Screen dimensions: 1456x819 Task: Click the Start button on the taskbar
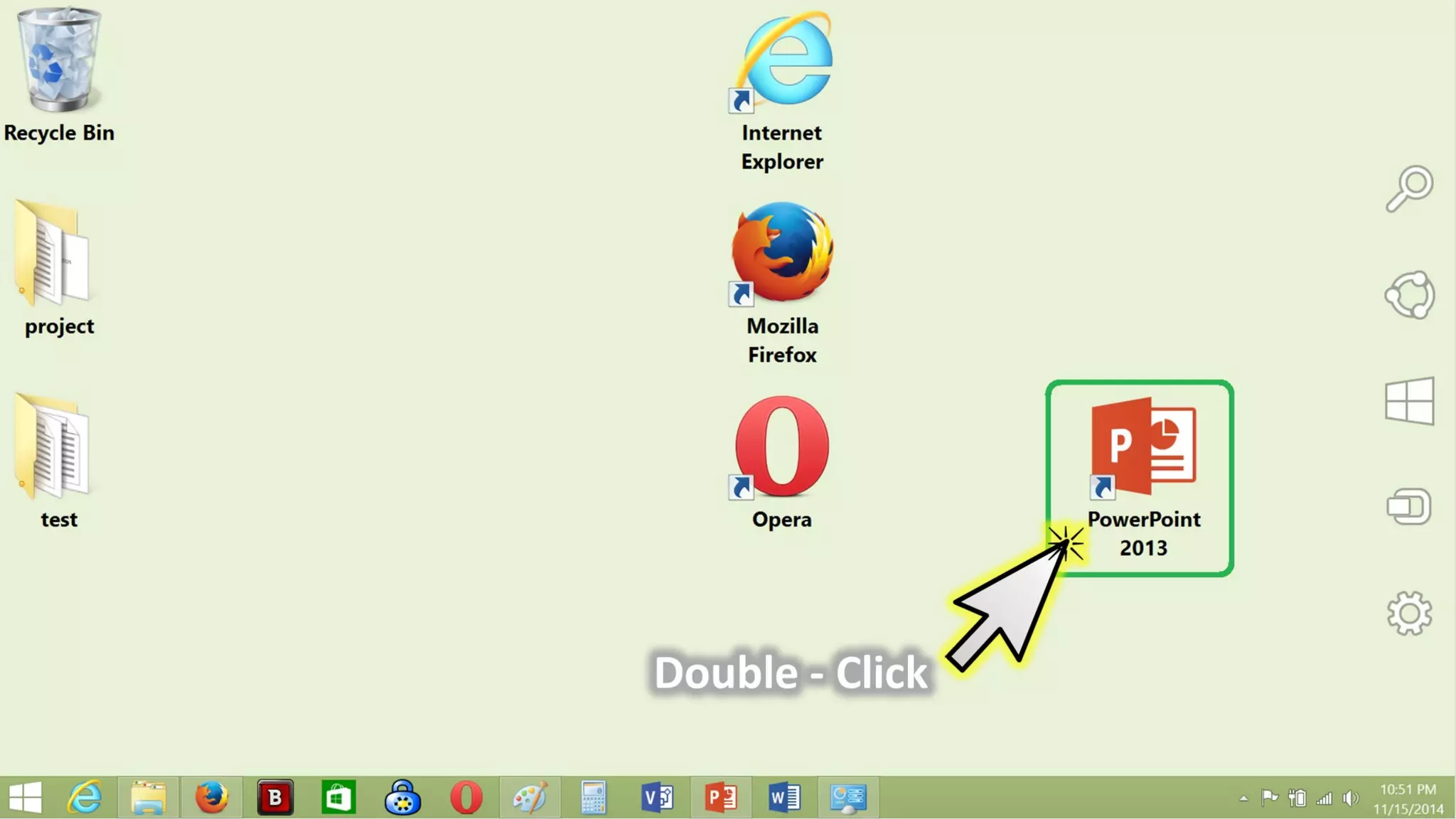[x=26, y=797]
